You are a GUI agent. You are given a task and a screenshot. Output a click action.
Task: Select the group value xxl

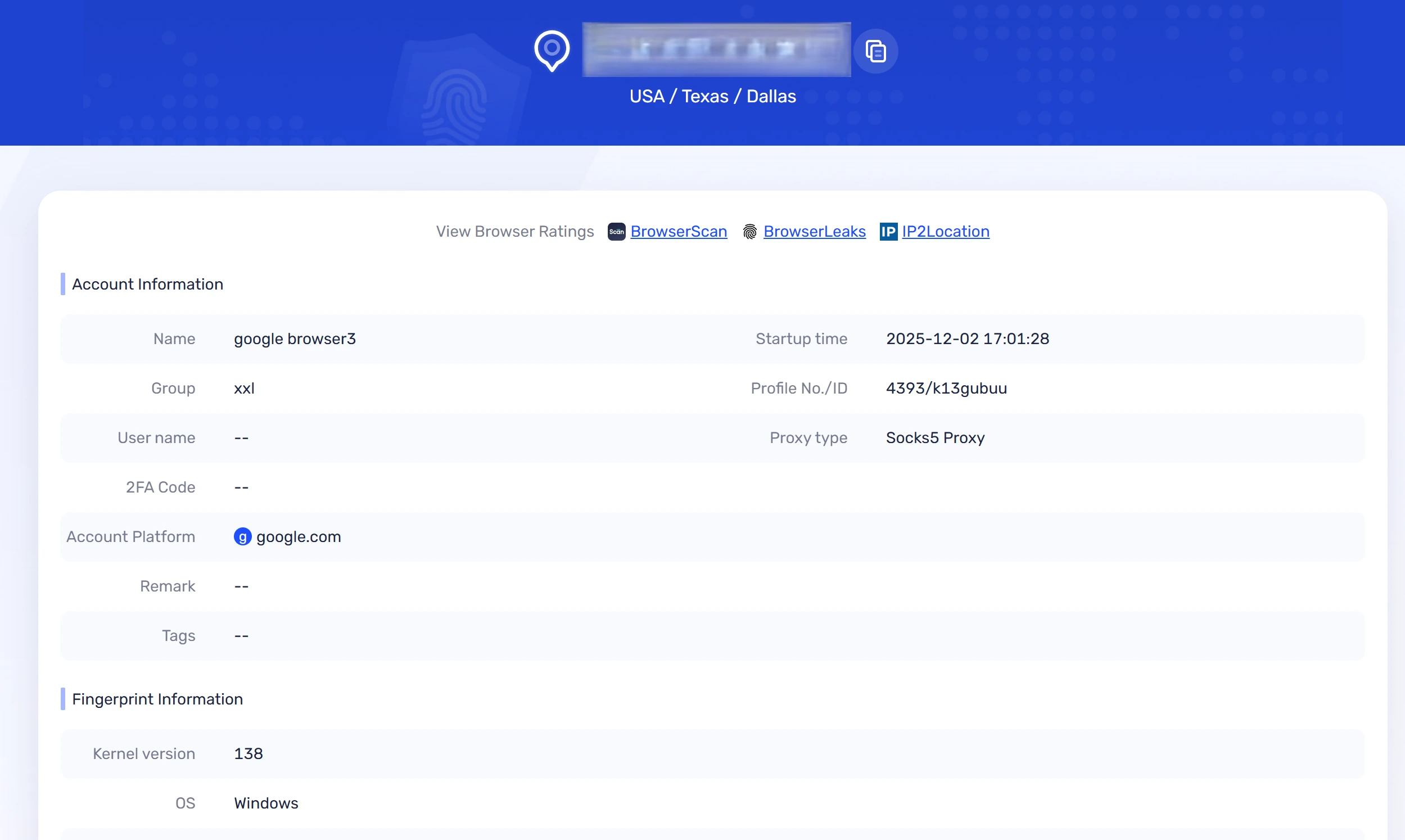[244, 389]
